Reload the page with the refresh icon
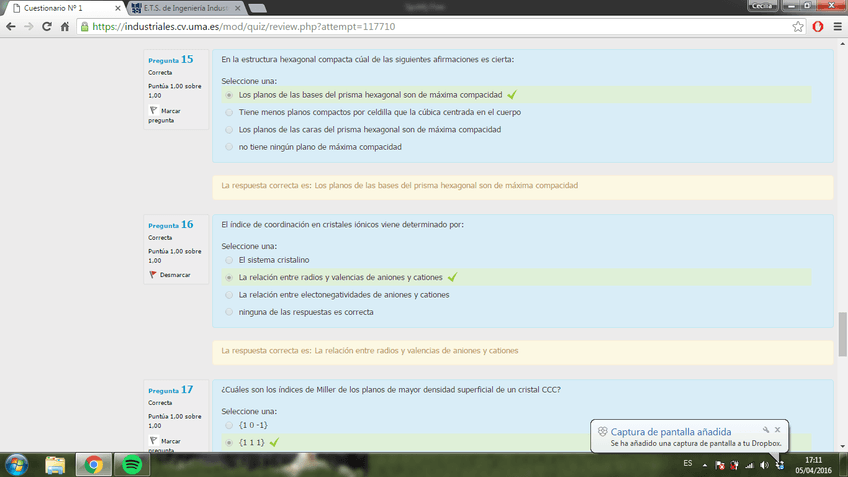This screenshot has width=848, height=477. (47, 27)
